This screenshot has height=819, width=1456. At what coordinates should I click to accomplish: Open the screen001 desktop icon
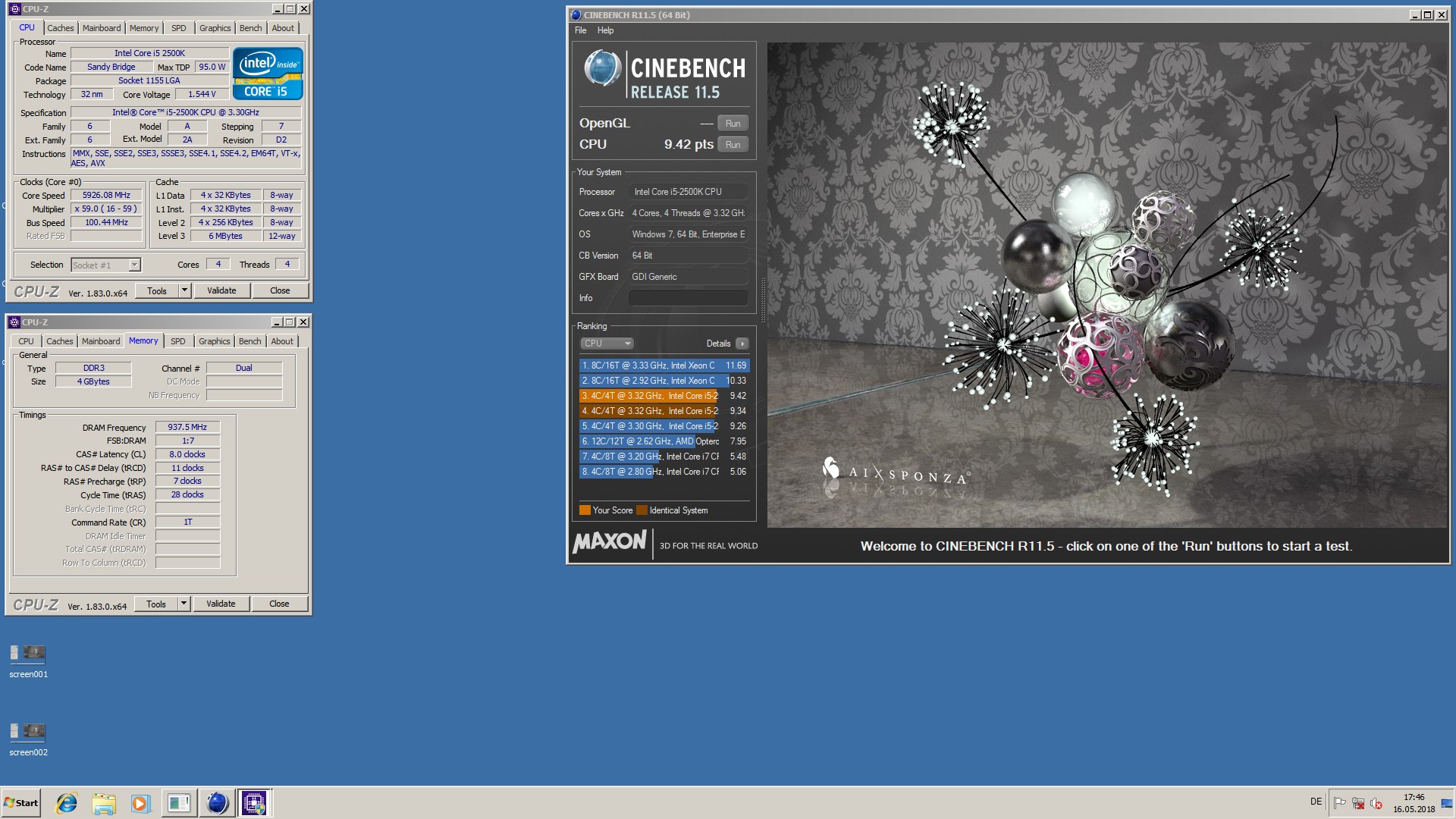click(28, 661)
